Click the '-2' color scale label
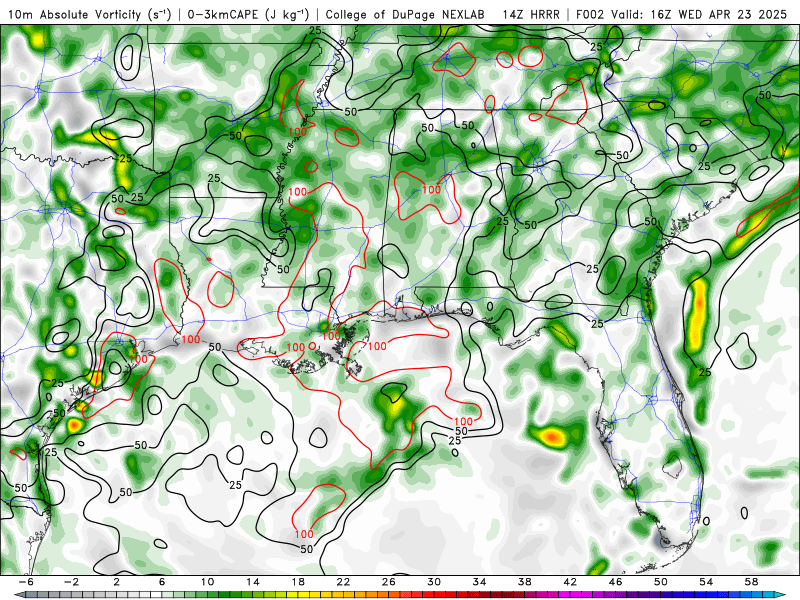 coord(71,582)
